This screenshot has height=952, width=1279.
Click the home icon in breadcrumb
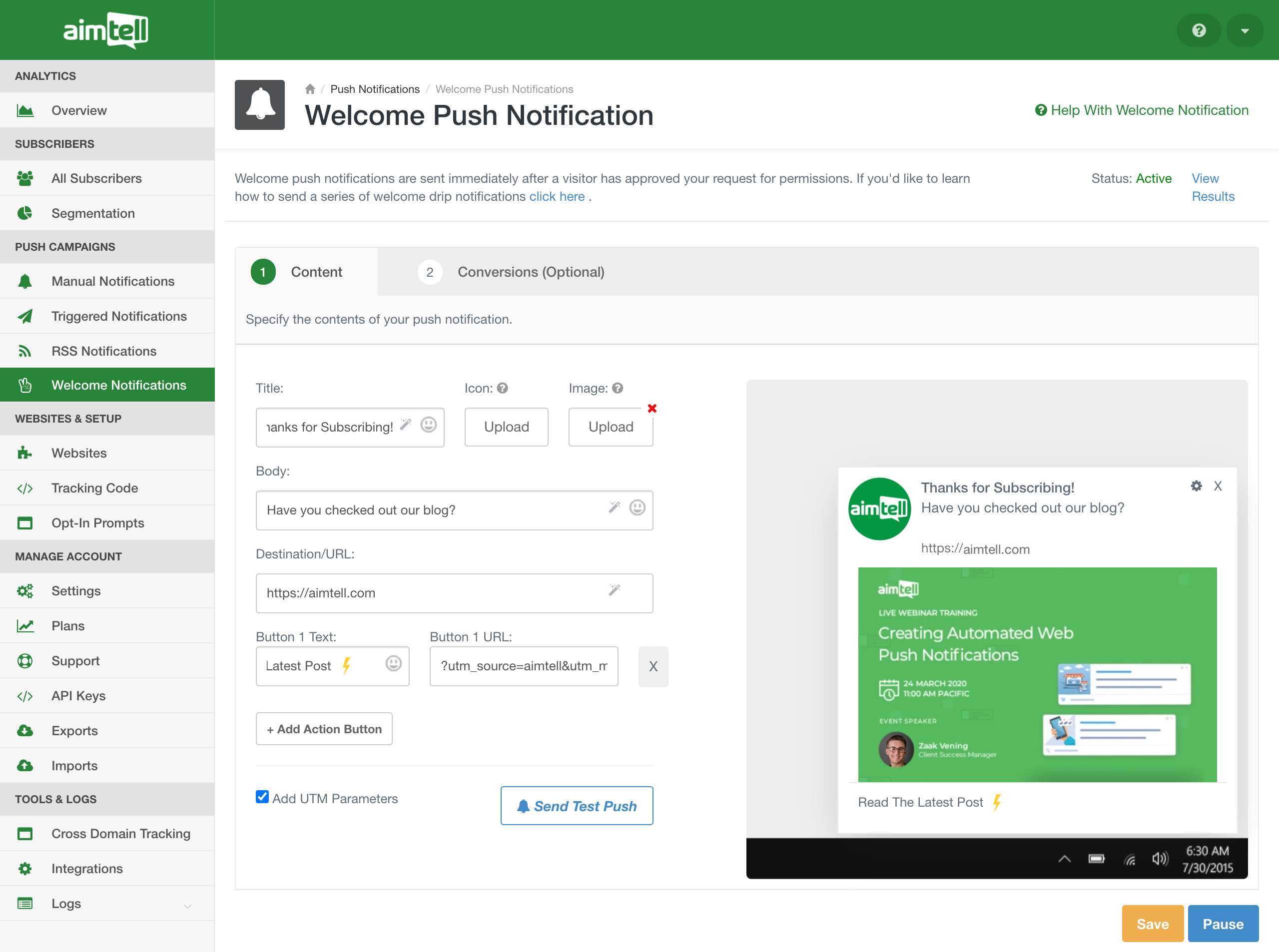(x=310, y=89)
